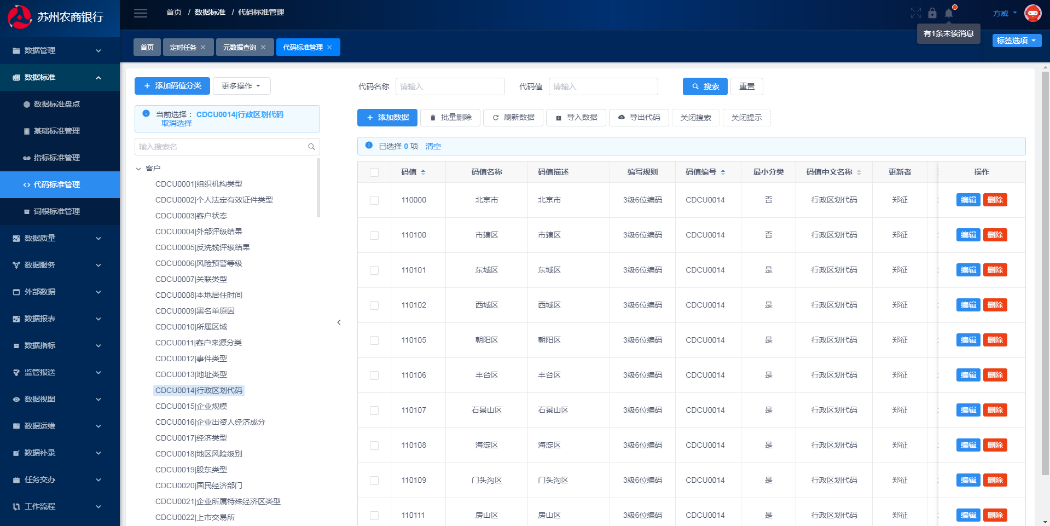
Task: Check the row checkbox for 110105 朝阳区
Action: [374, 340]
